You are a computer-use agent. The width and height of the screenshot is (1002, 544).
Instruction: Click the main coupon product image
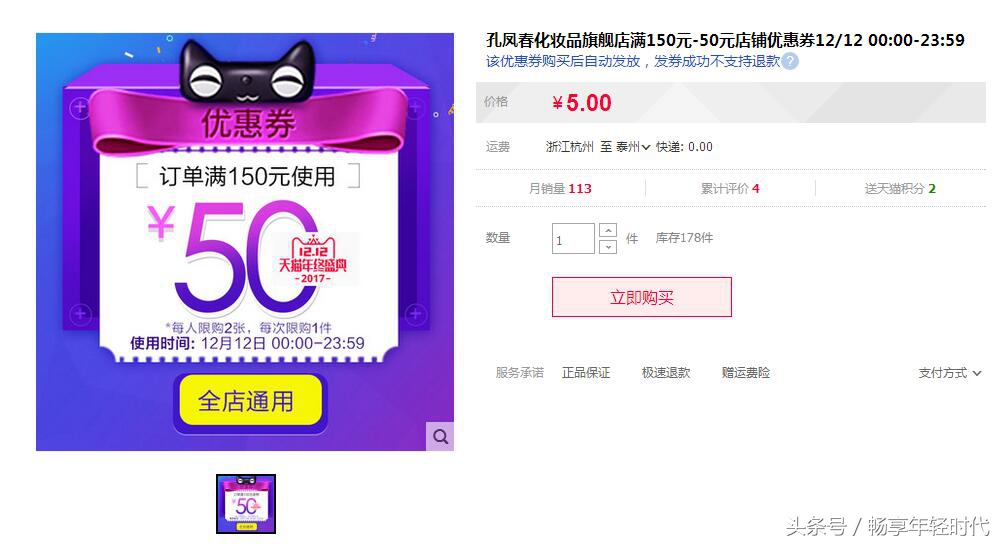point(245,242)
